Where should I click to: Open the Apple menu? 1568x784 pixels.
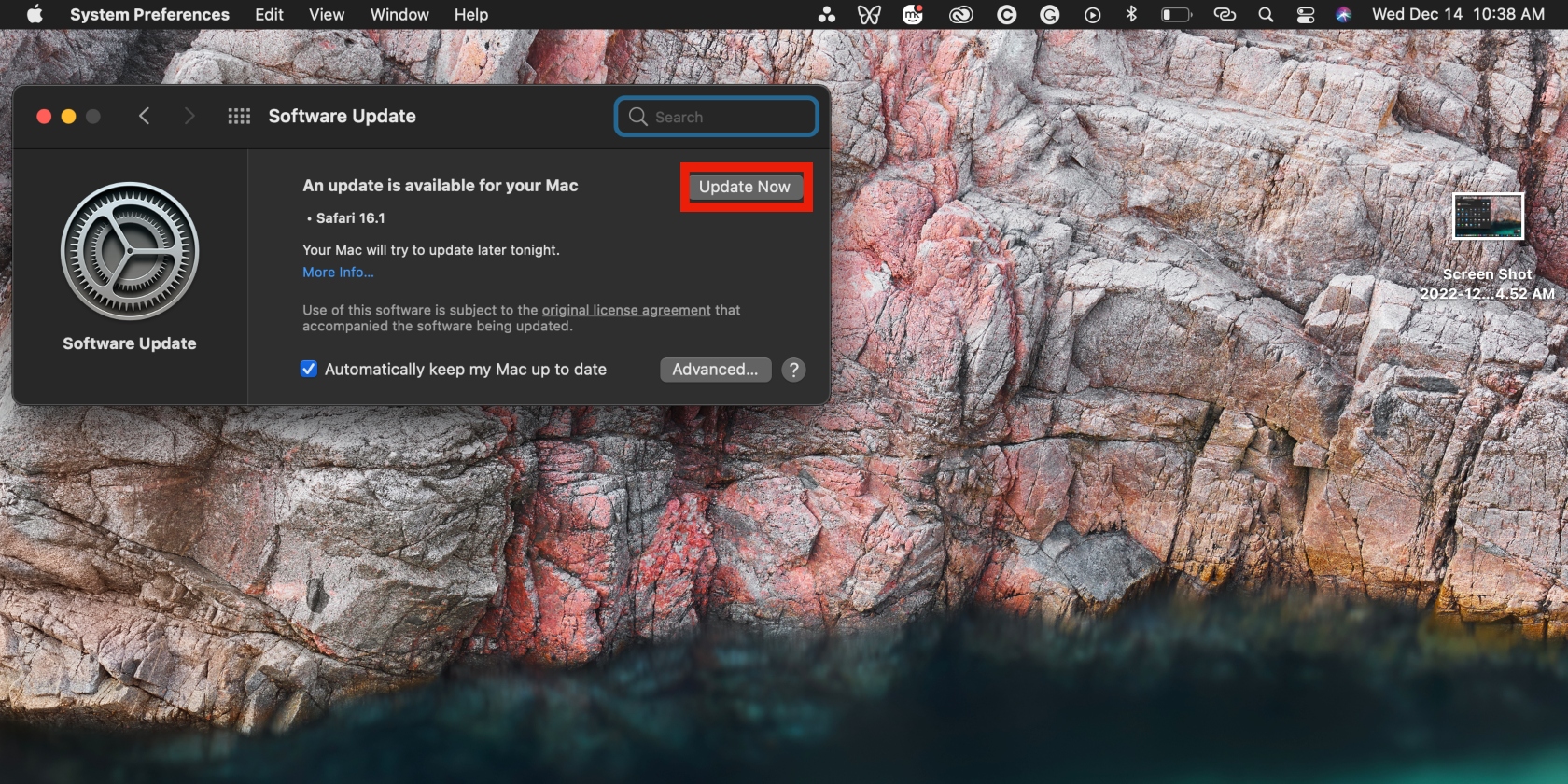tap(35, 14)
